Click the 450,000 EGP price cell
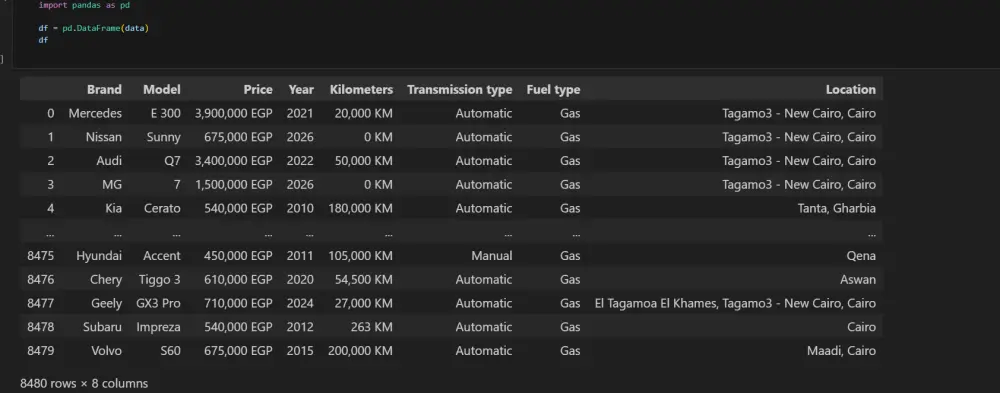The image size is (1000, 393). point(238,256)
